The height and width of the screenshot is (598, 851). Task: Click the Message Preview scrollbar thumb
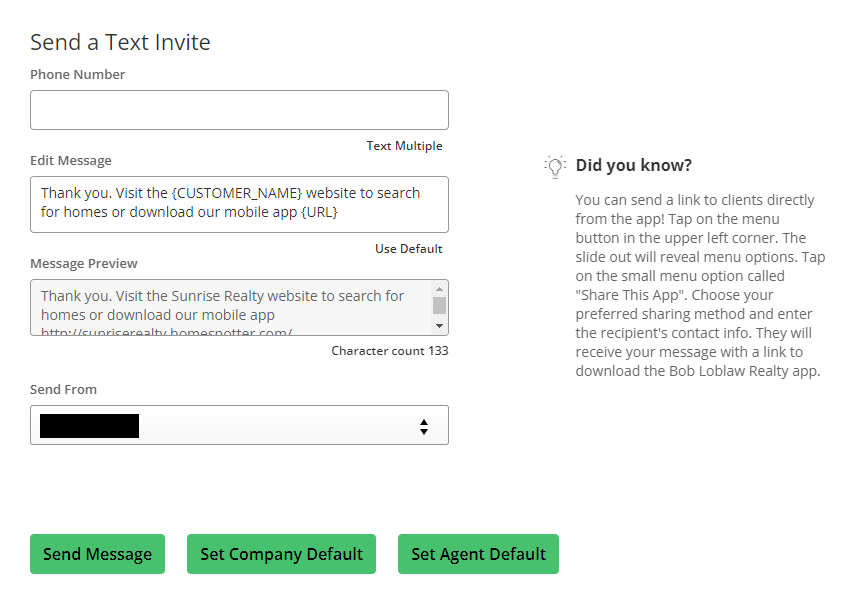point(439,305)
